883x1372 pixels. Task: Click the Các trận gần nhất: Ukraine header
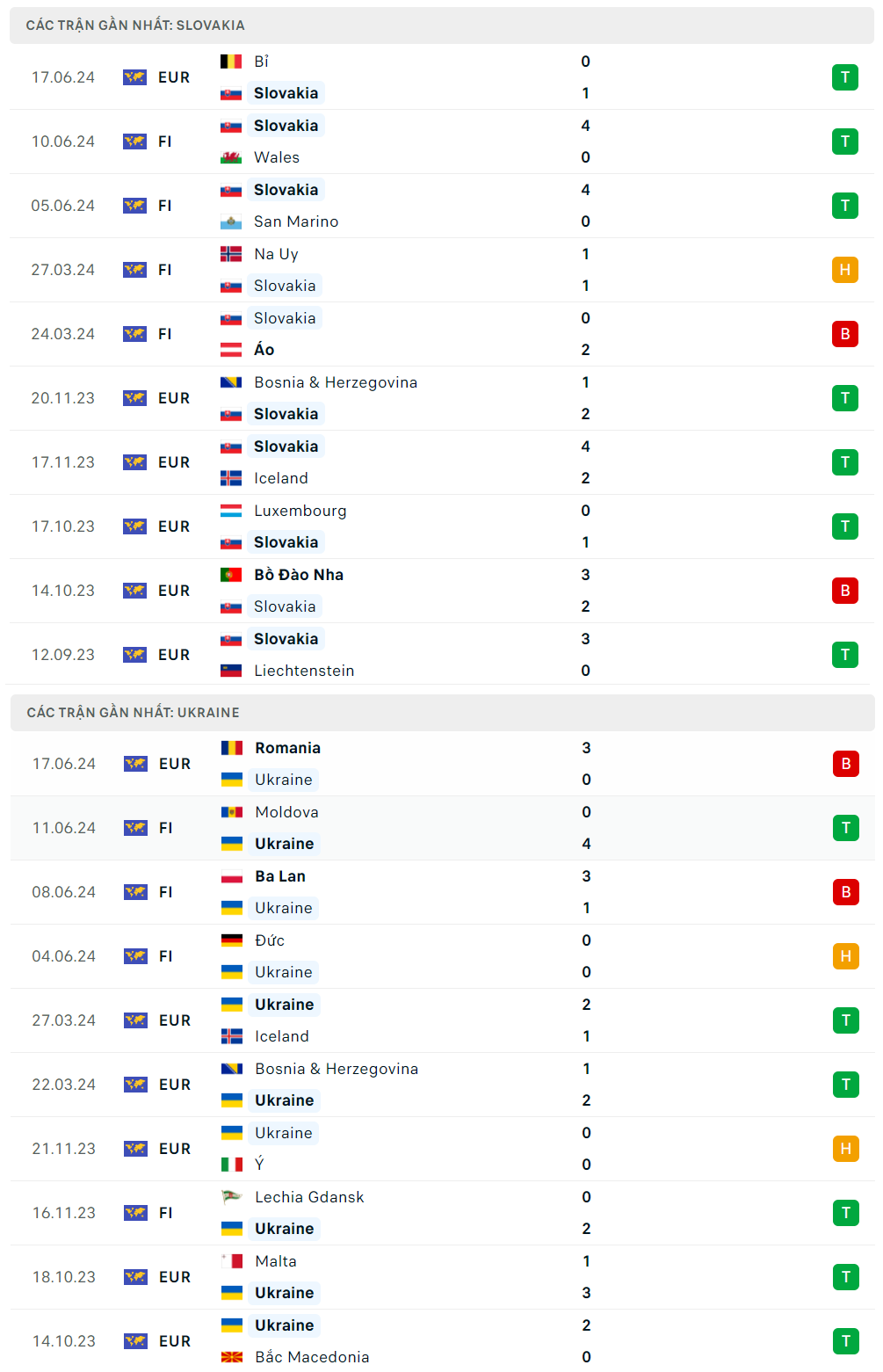coord(133,713)
